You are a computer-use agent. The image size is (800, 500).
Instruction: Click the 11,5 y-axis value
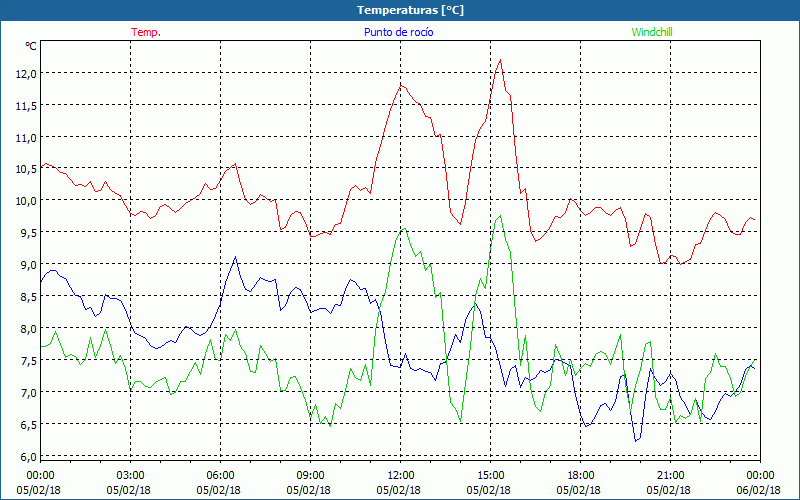point(27,105)
